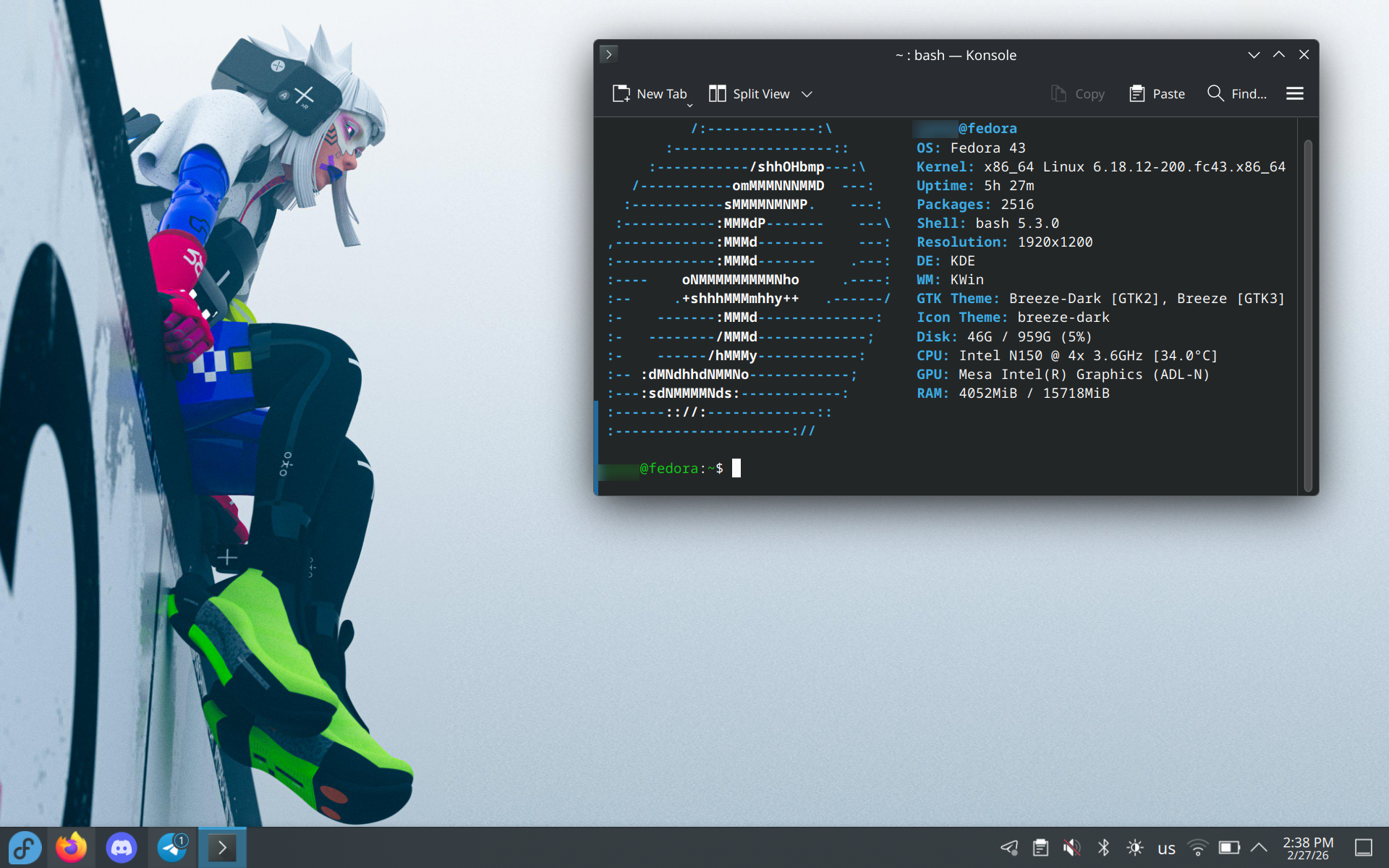Image resolution: width=1389 pixels, height=868 pixels.
Task: Click the 'DE: KDE' line
Action: [x=946, y=260]
